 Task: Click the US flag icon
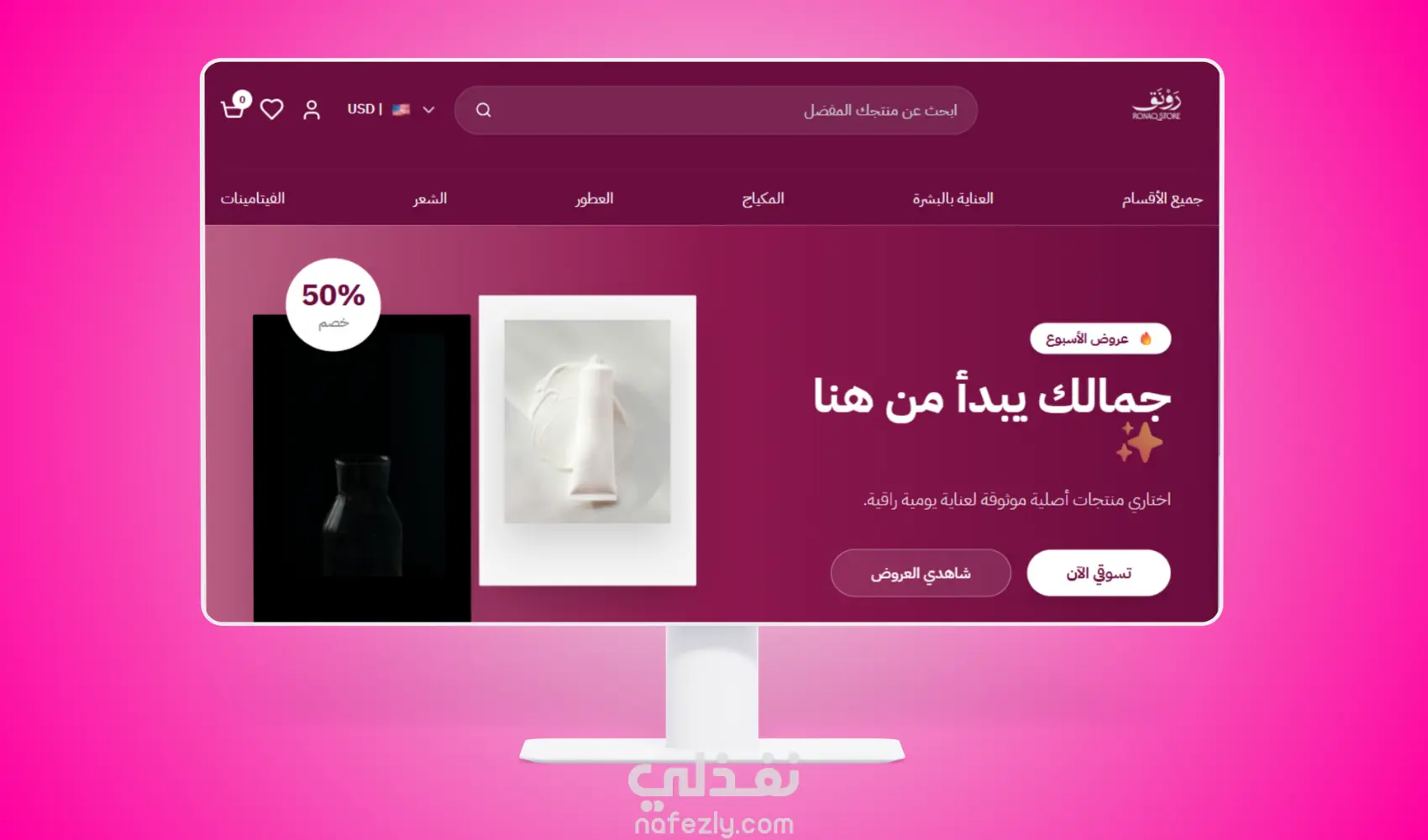coord(401,109)
